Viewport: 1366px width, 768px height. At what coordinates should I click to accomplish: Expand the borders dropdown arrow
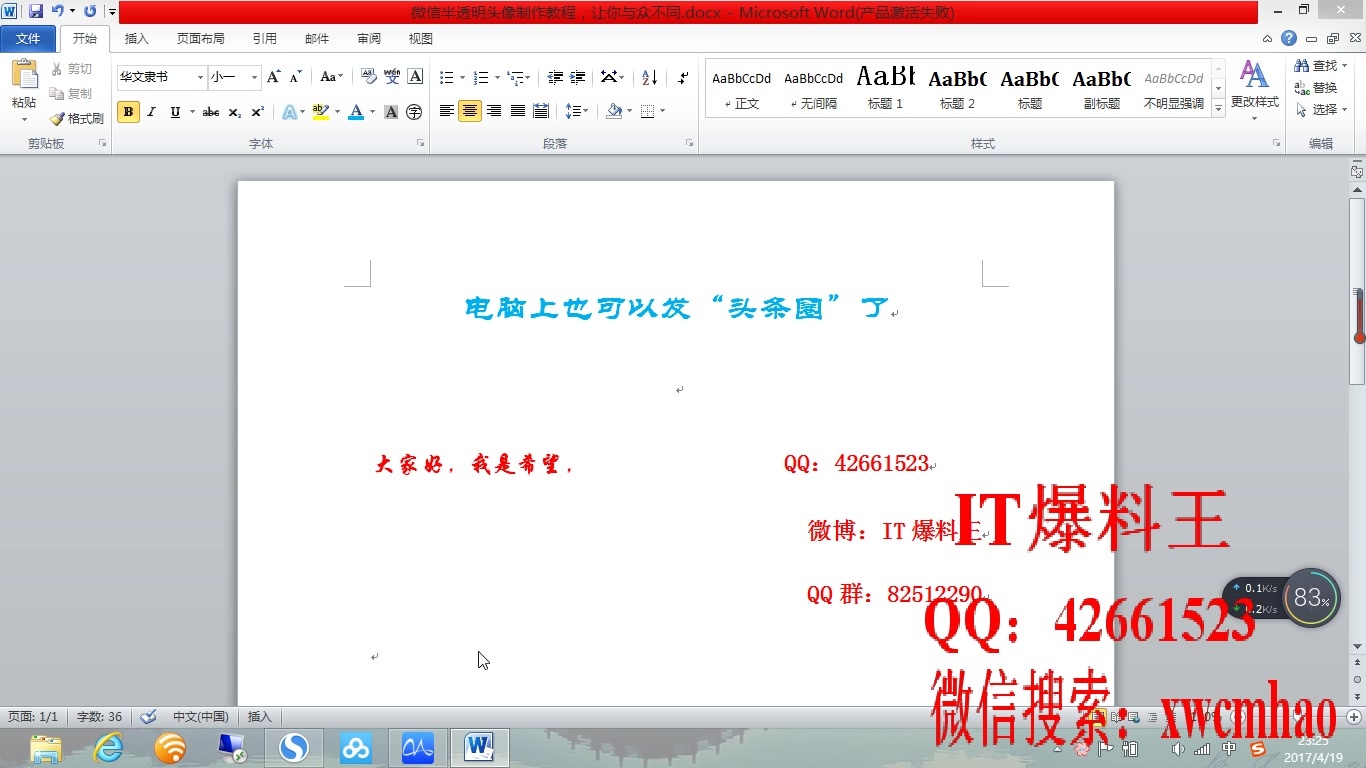point(663,111)
